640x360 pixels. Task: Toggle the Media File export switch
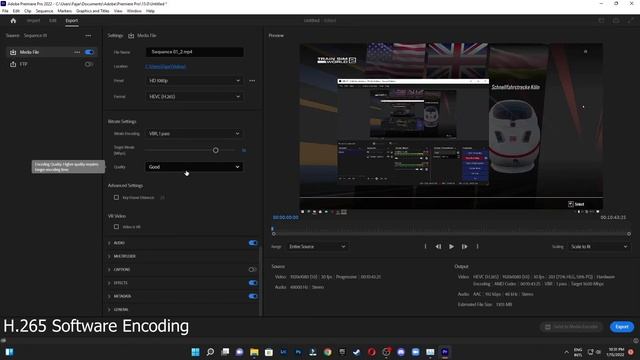click(x=89, y=52)
